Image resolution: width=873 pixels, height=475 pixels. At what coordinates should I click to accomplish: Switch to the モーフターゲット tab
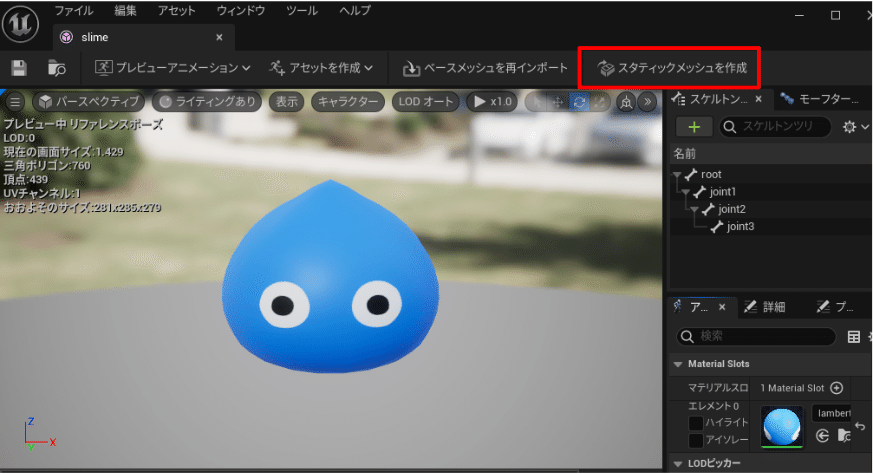click(x=820, y=99)
